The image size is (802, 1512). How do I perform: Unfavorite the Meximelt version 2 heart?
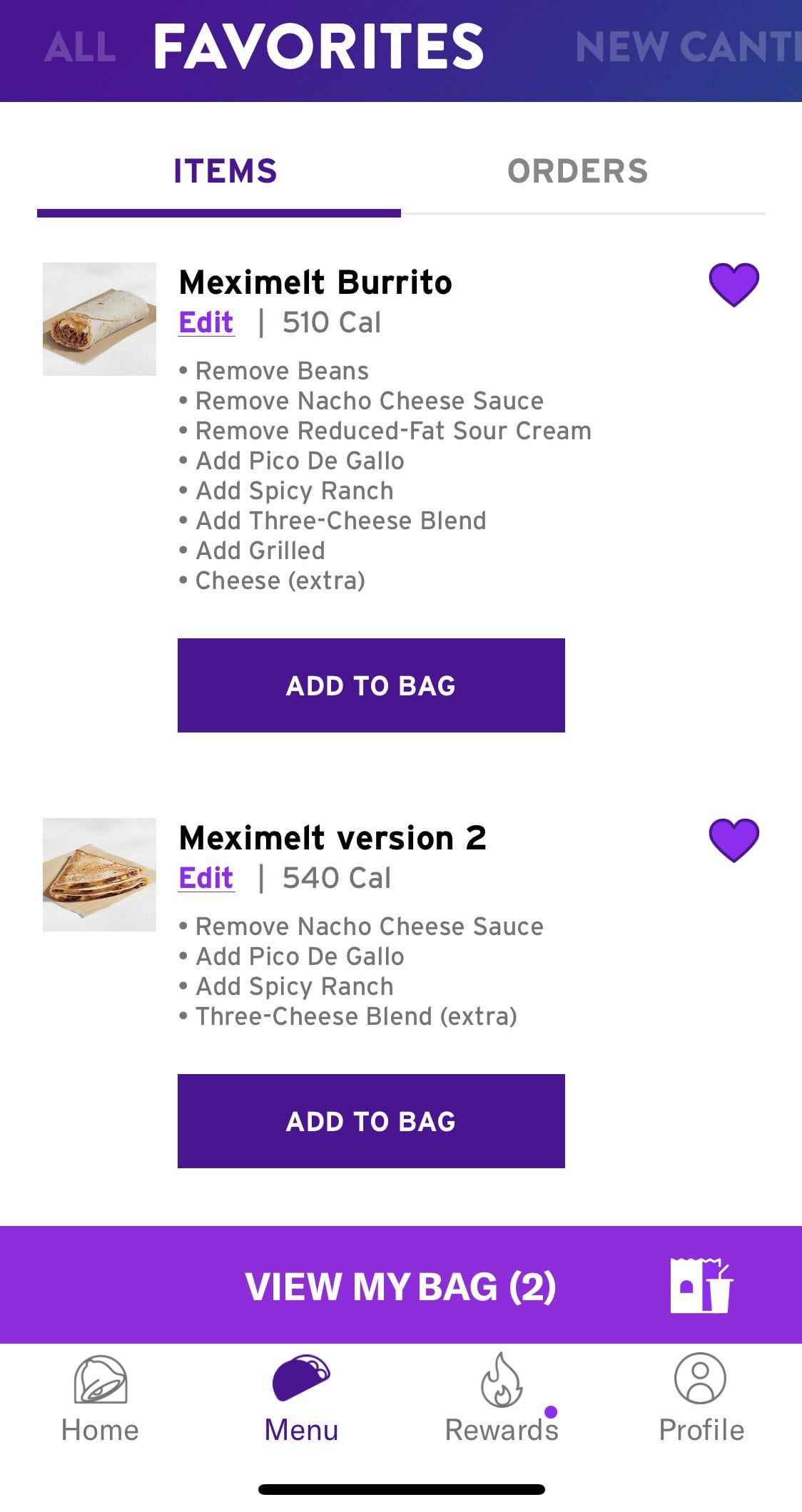click(734, 839)
